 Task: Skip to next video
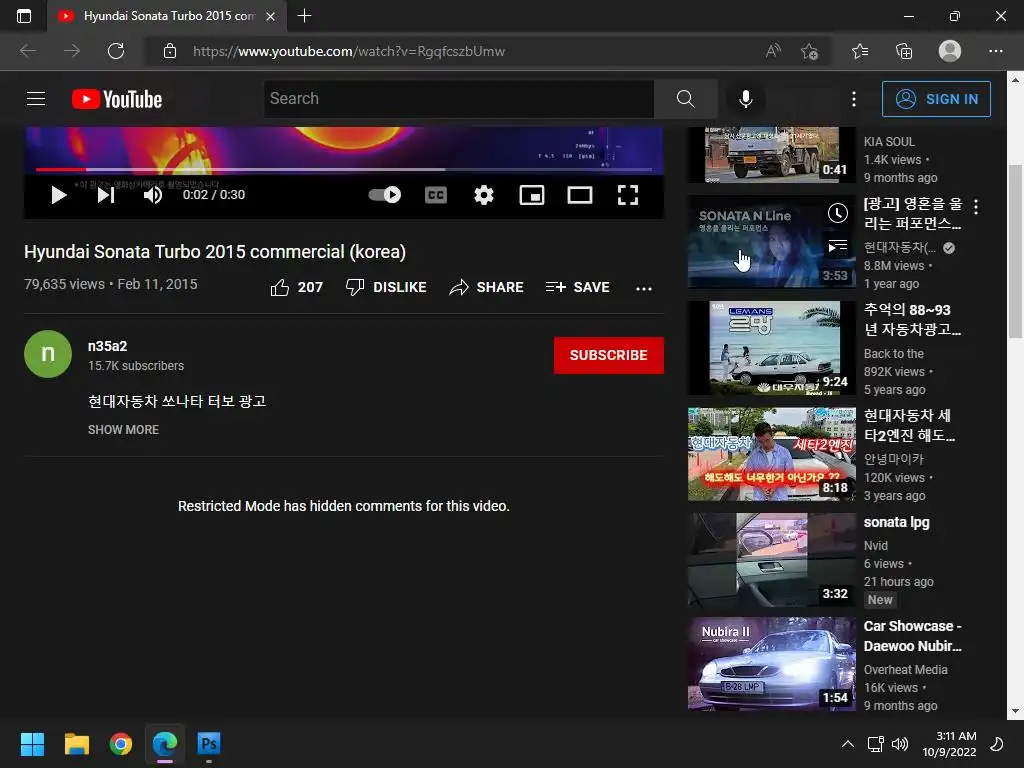(106, 195)
